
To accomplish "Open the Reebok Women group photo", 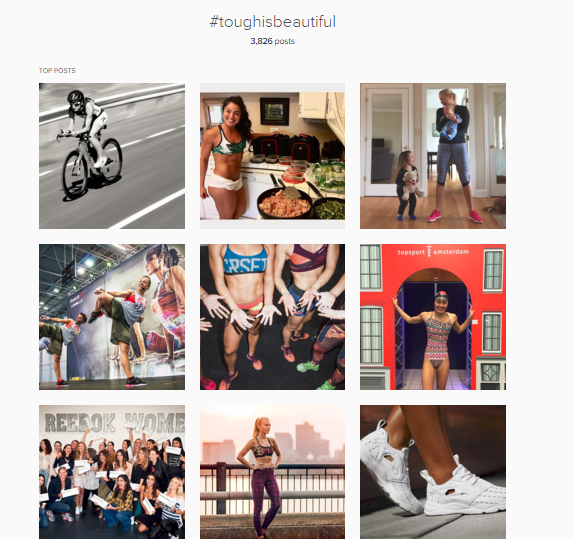I will coord(112,472).
